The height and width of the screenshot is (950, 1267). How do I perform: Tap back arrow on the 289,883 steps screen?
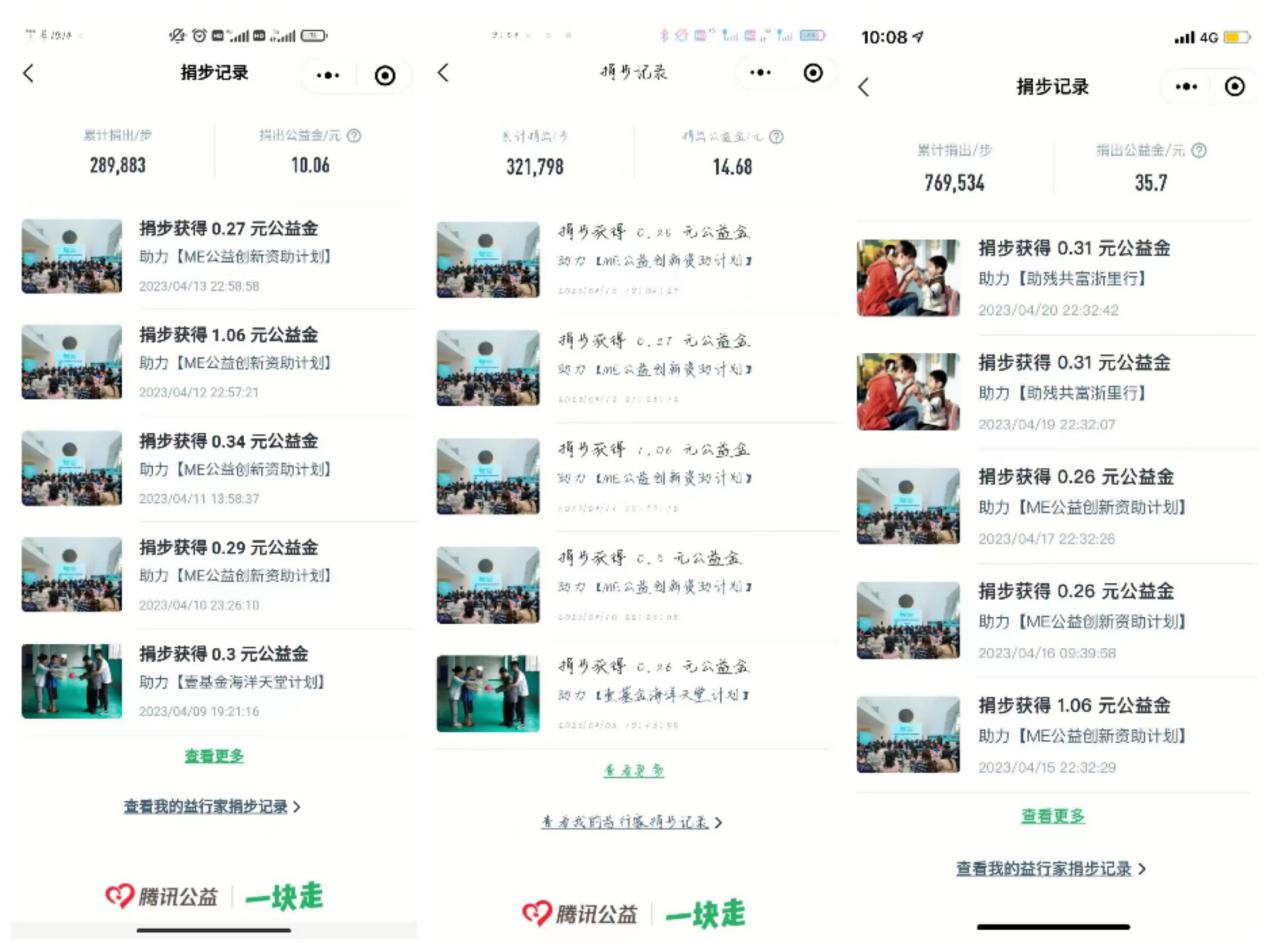point(28,73)
